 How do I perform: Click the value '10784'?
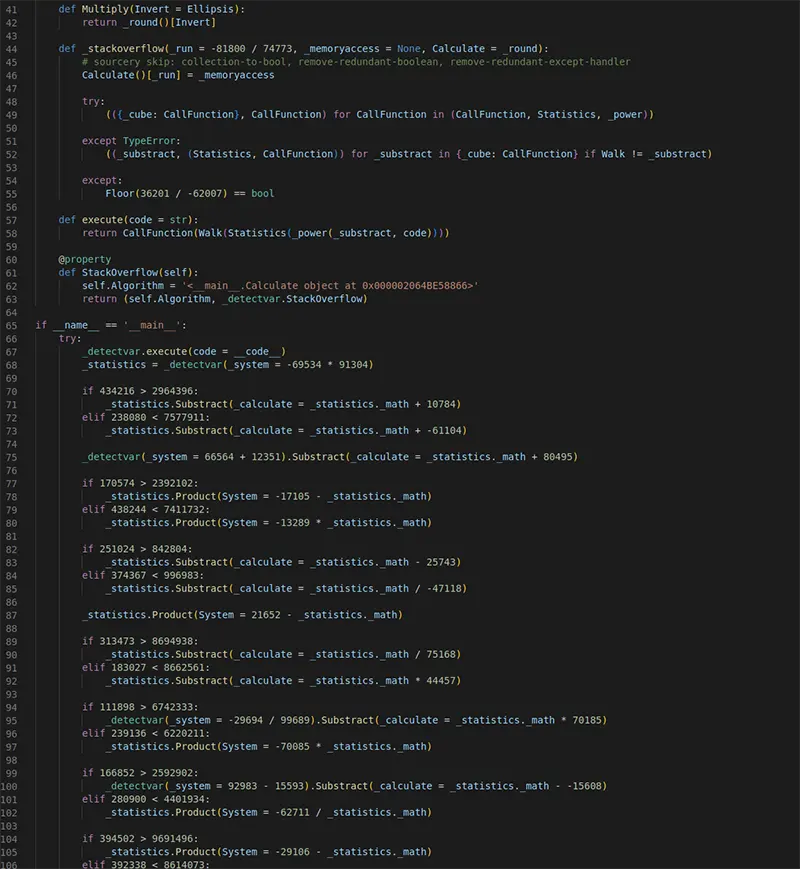(x=441, y=405)
